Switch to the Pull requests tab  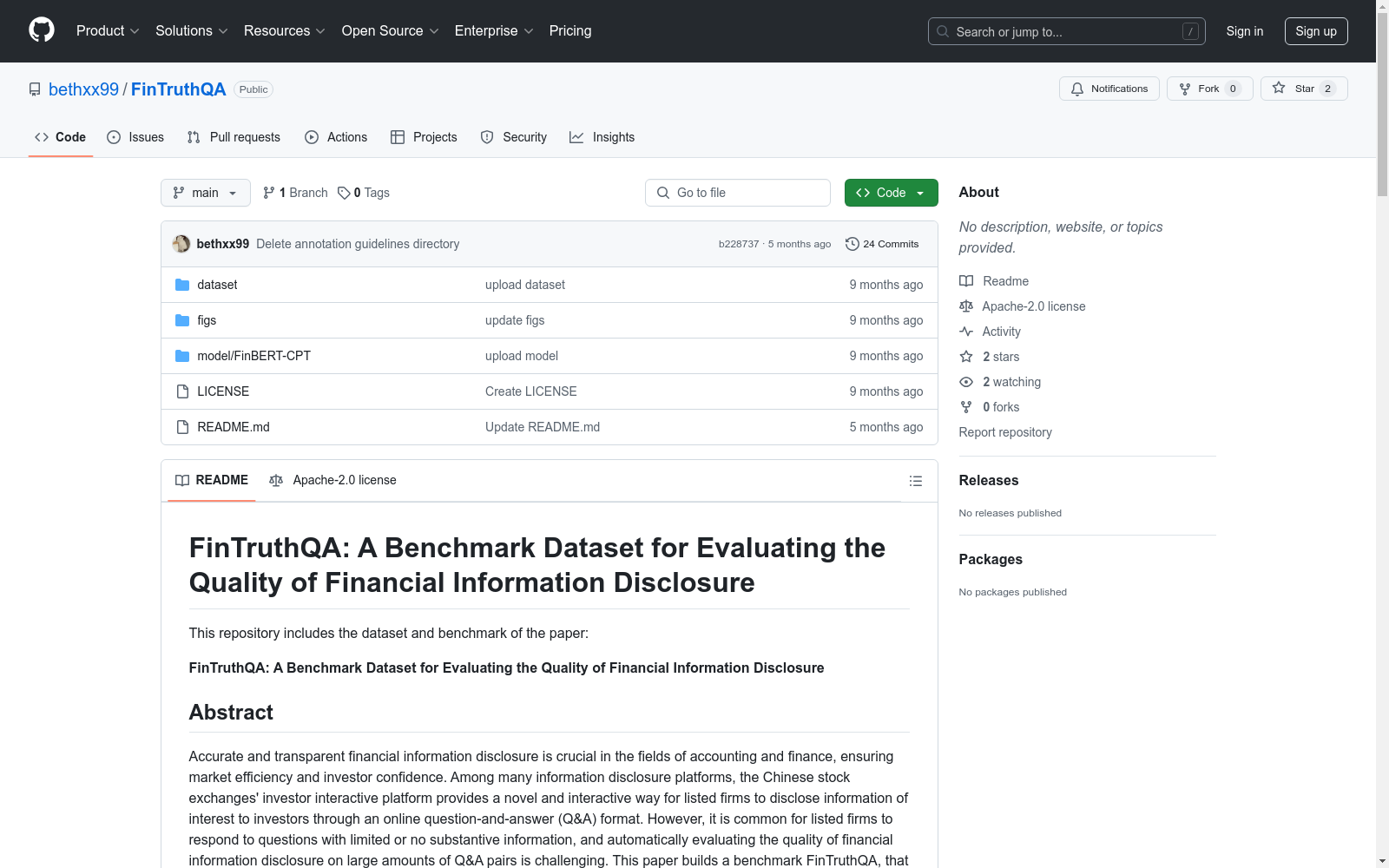pos(234,137)
